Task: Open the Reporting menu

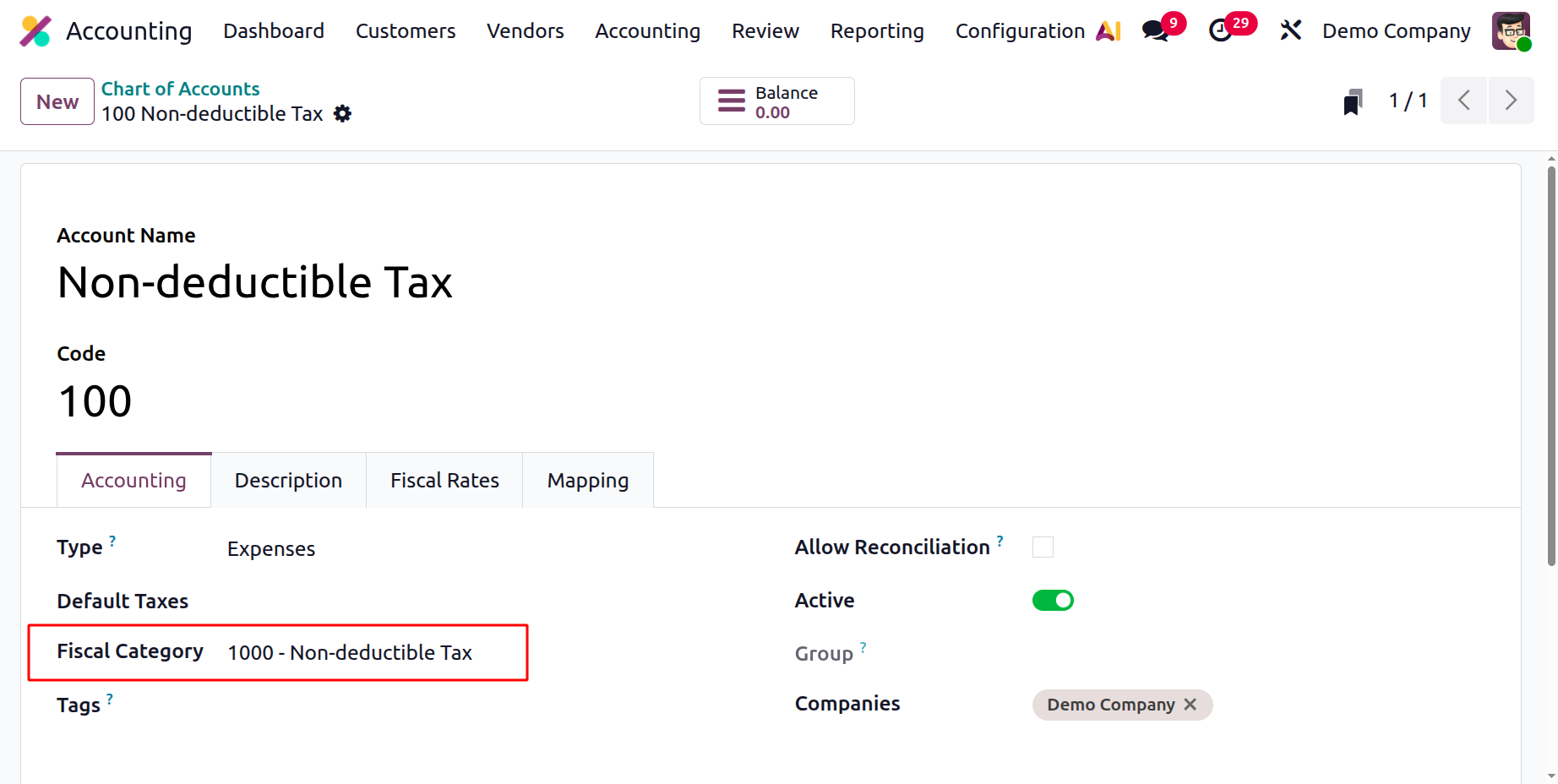Action: pyautogui.click(x=877, y=31)
